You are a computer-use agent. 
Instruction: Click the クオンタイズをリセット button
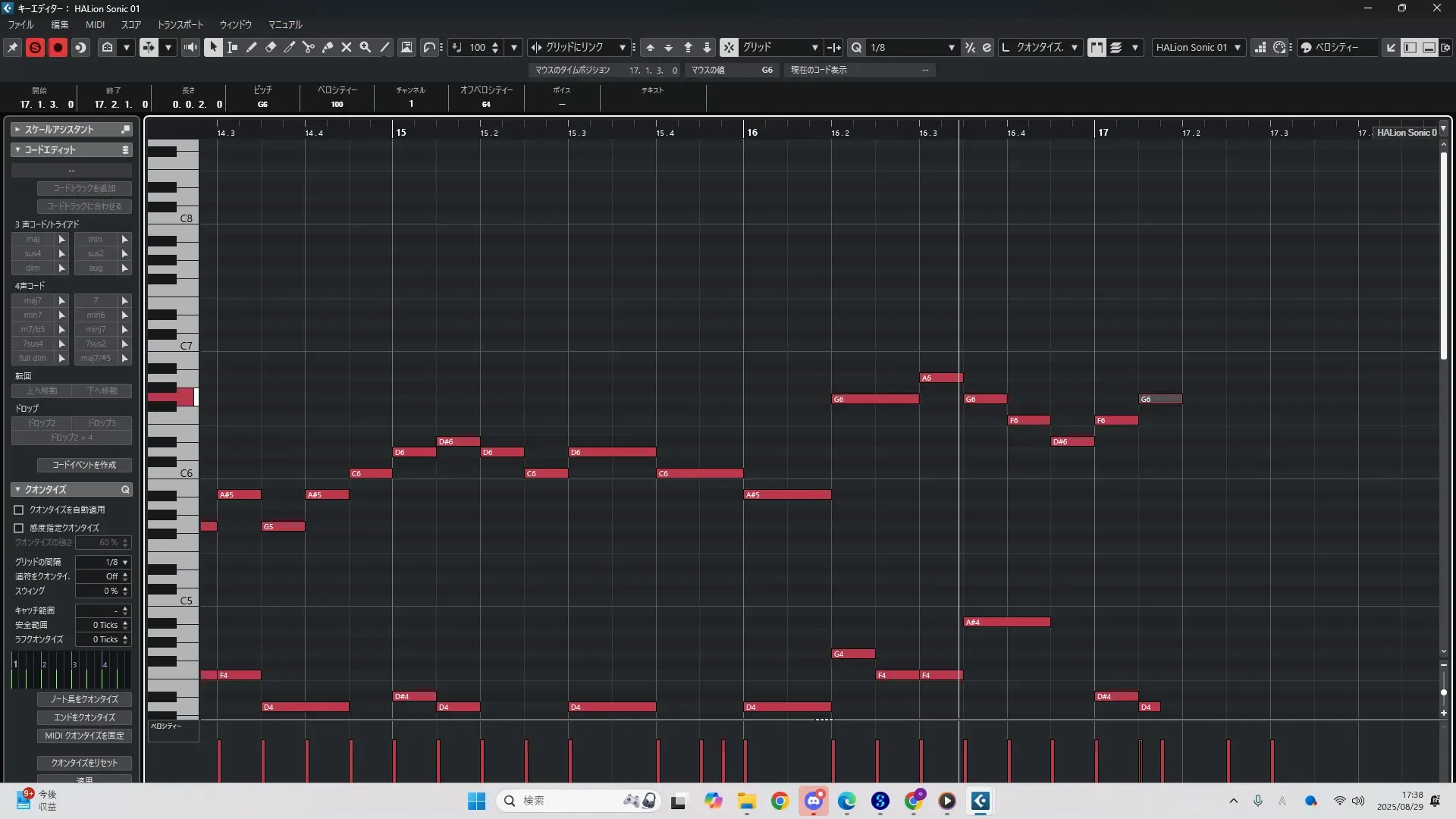click(84, 763)
